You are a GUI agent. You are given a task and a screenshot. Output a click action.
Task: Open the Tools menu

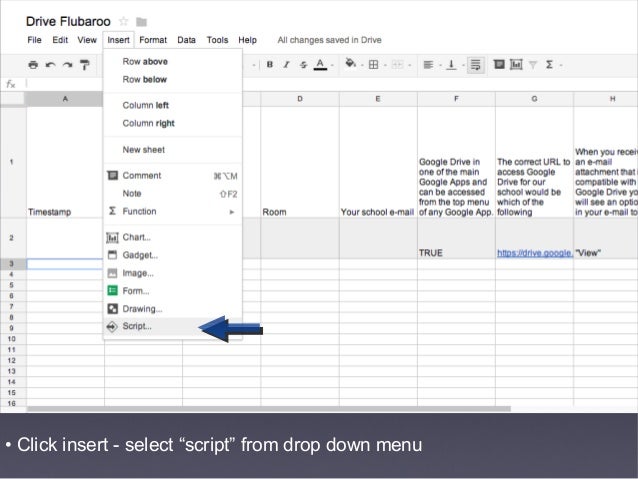point(217,40)
